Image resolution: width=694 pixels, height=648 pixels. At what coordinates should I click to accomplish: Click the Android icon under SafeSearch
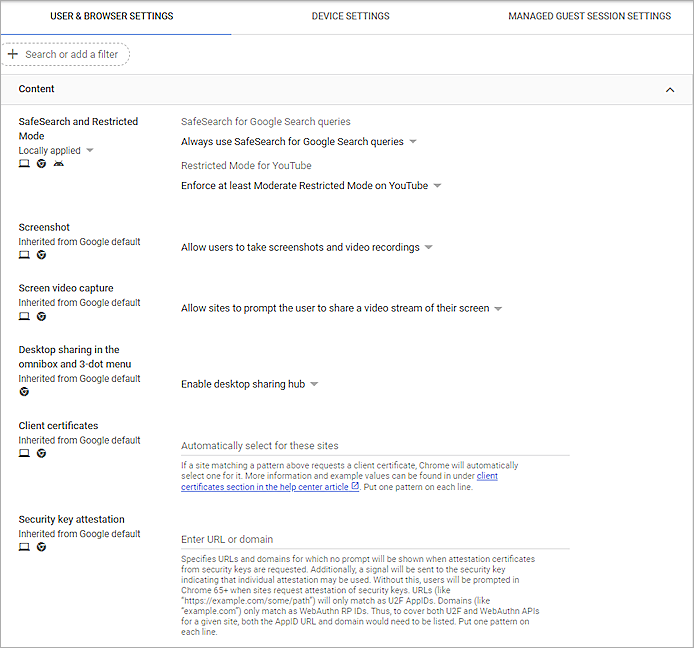(x=58, y=163)
